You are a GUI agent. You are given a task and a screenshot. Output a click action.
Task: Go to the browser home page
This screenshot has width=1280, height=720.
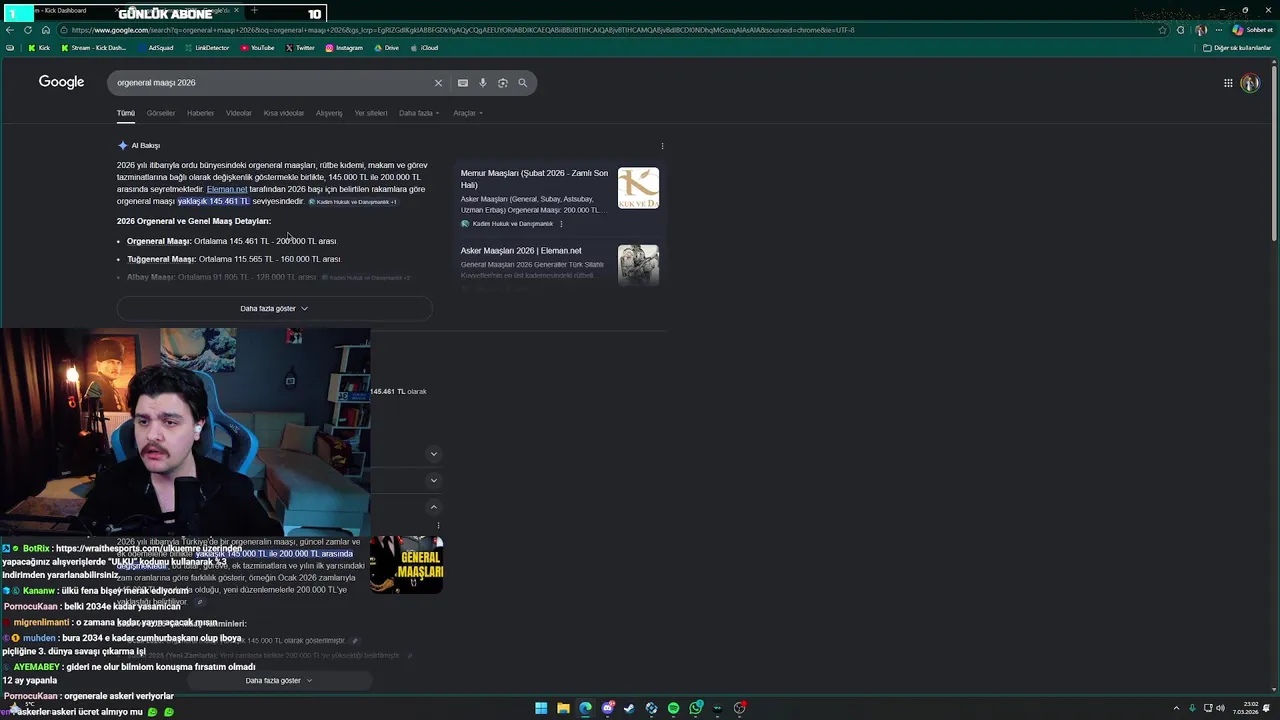pyautogui.click(x=45, y=30)
